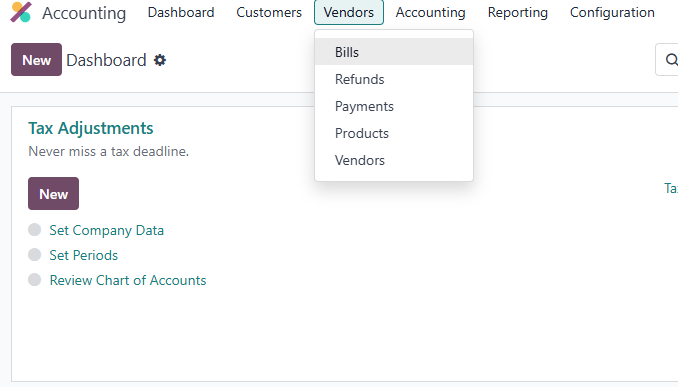This screenshot has height=387, width=678.
Task: Click the search magnifier icon
Action: [x=671, y=59]
